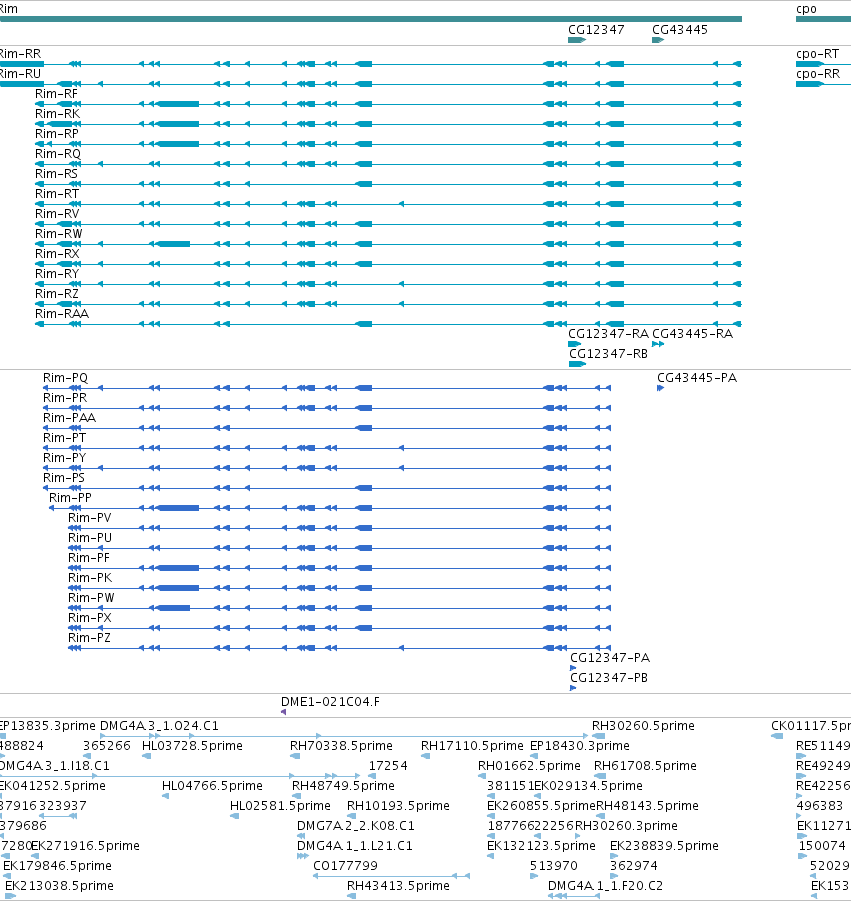Viewport: 851px width, 901px height.
Task: Select the CG12347-RB transcript label
Action: [x=609, y=354]
